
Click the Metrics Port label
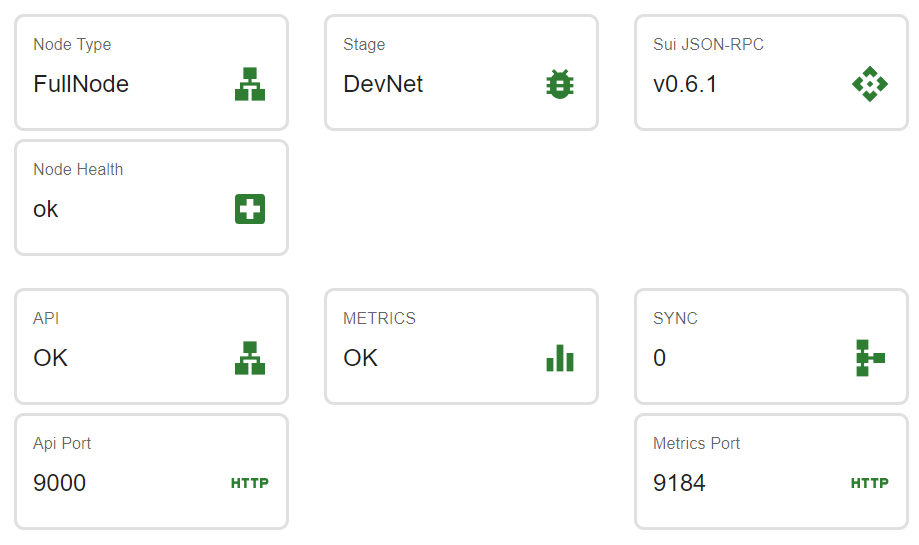(696, 444)
